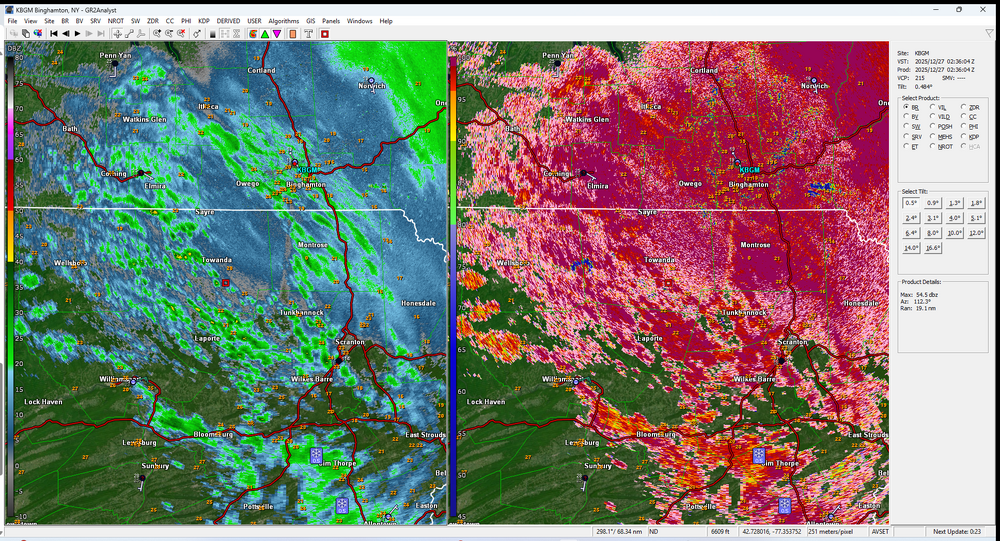Select the ZDR product radio button
Viewport: 1000px width, 541px height.
(964, 106)
